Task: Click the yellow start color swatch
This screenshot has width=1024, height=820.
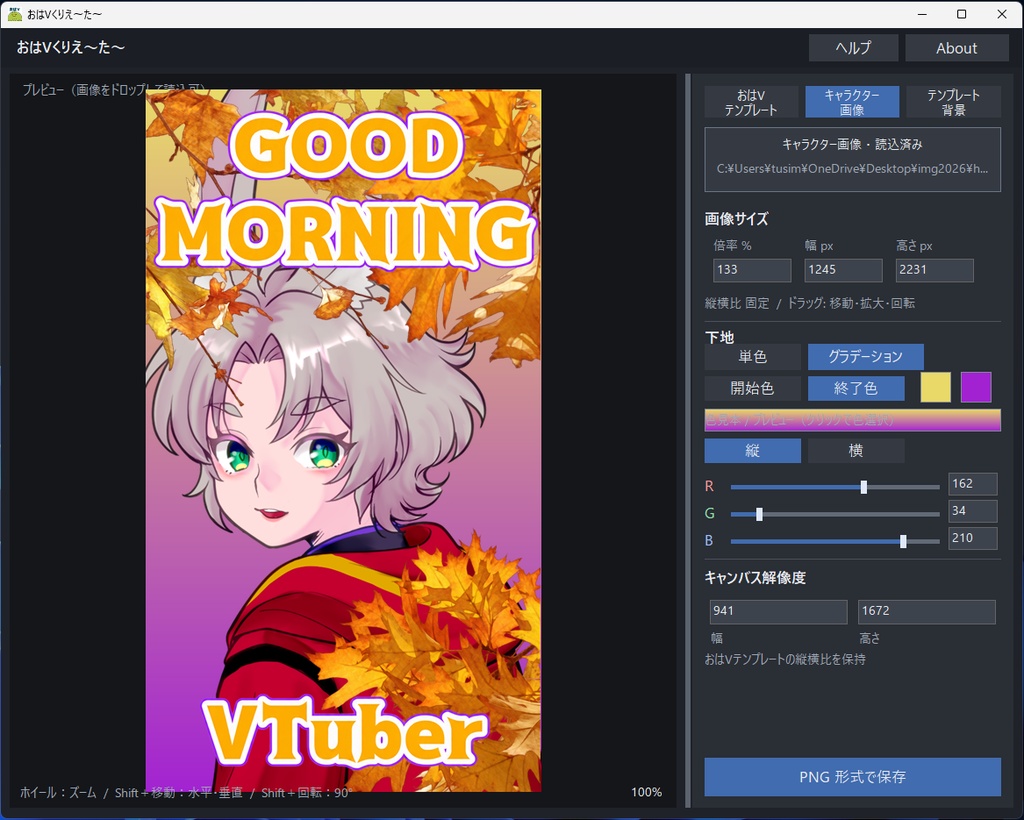Action: tap(935, 387)
